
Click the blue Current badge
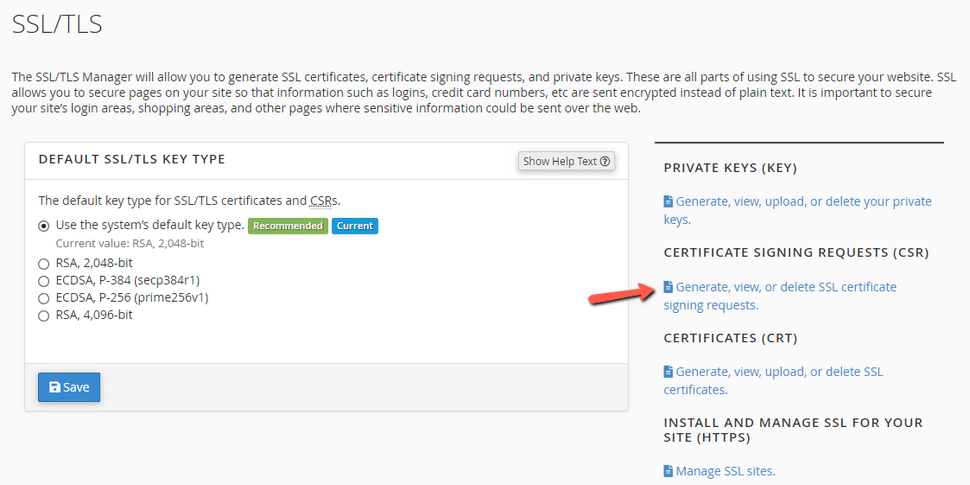tap(354, 226)
